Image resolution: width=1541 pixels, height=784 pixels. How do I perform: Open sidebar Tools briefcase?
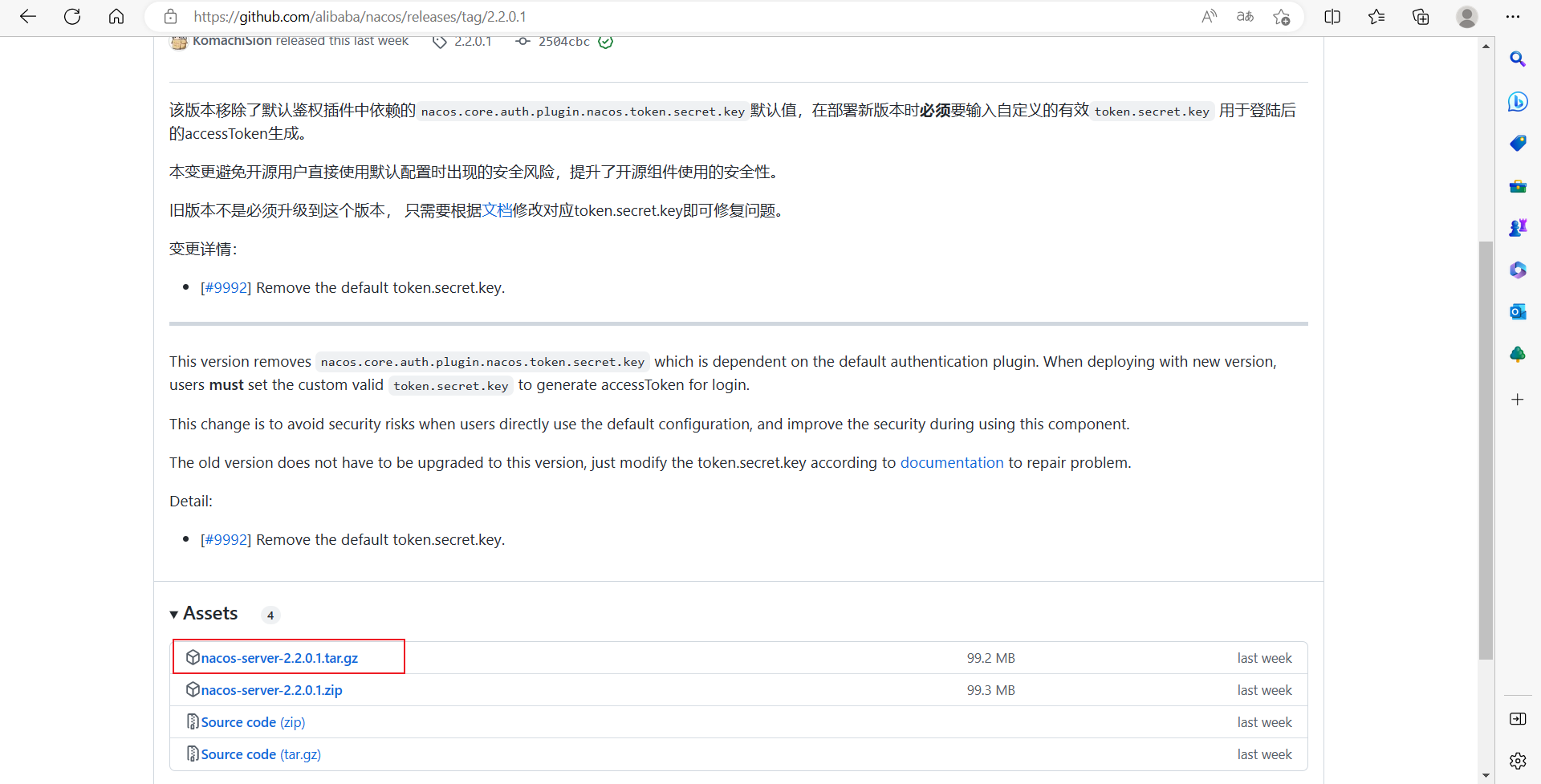click(x=1518, y=186)
